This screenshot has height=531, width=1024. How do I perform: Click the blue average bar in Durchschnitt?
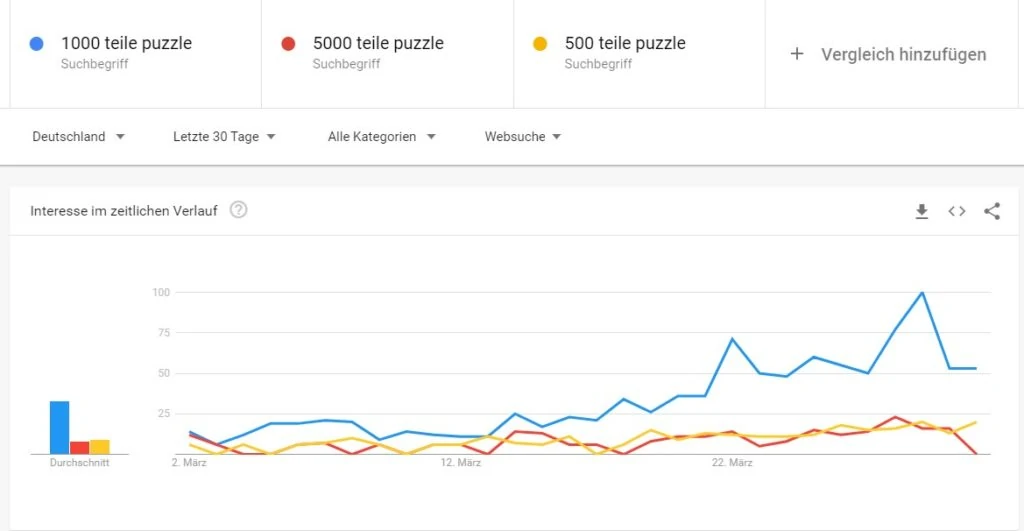60,428
